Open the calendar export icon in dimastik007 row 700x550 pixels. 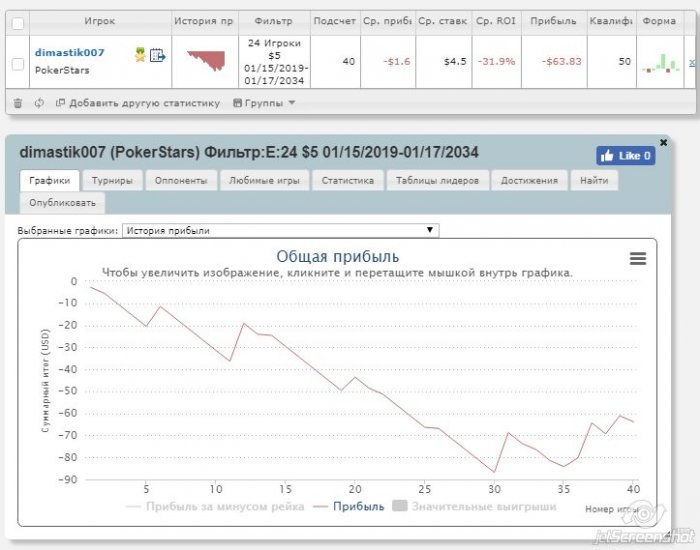158,55
